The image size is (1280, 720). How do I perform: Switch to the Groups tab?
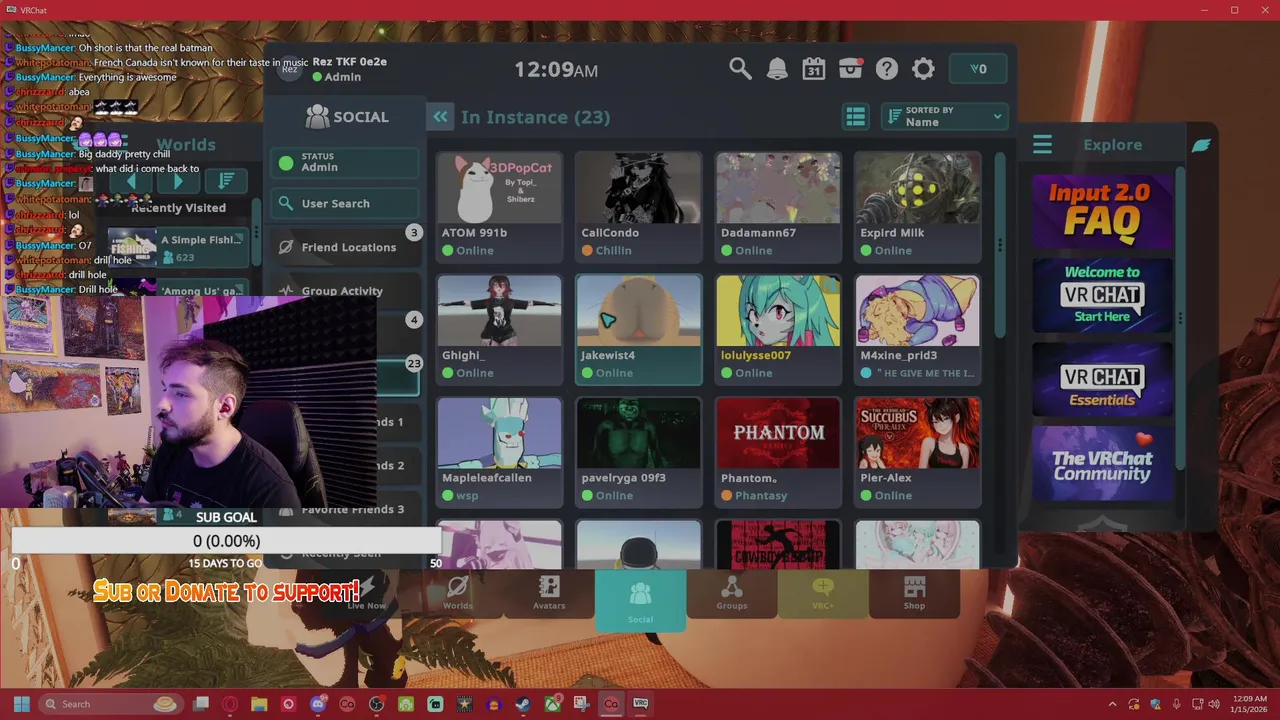[x=732, y=593]
